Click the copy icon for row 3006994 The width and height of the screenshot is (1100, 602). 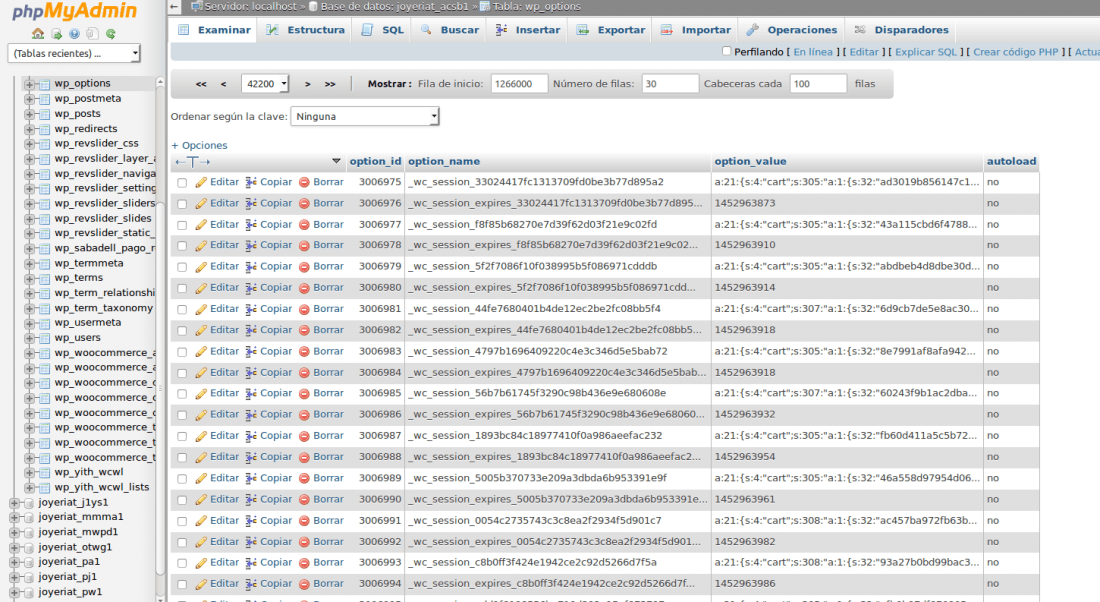251,584
